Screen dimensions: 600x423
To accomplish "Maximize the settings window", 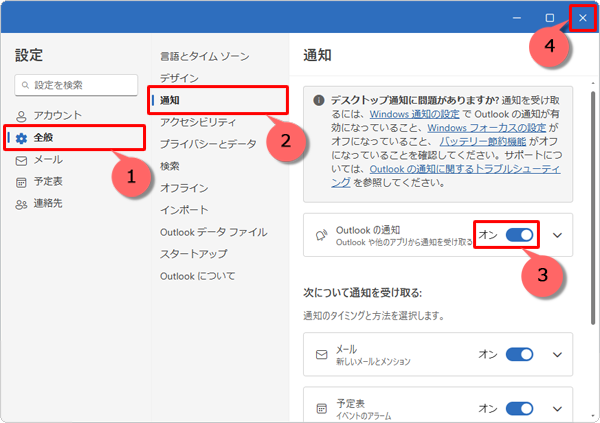I will tap(550, 18).
